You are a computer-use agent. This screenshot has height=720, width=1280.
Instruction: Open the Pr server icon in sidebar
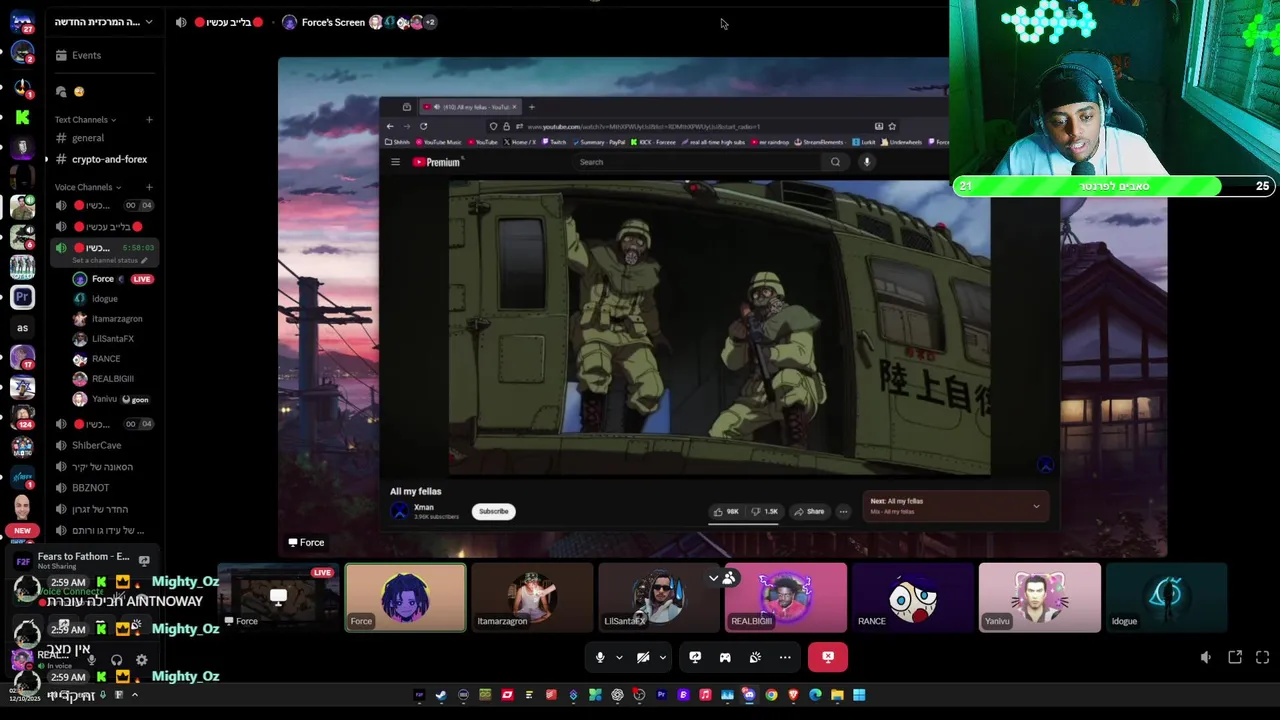coord(22,297)
